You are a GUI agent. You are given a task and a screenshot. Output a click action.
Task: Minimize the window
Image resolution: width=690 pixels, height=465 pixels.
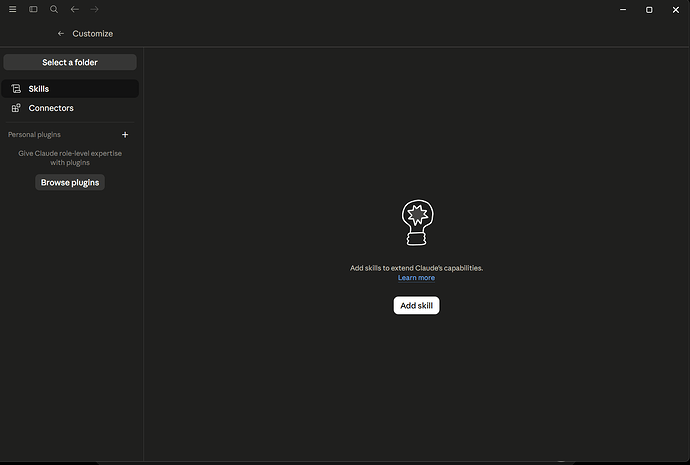click(623, 10)
